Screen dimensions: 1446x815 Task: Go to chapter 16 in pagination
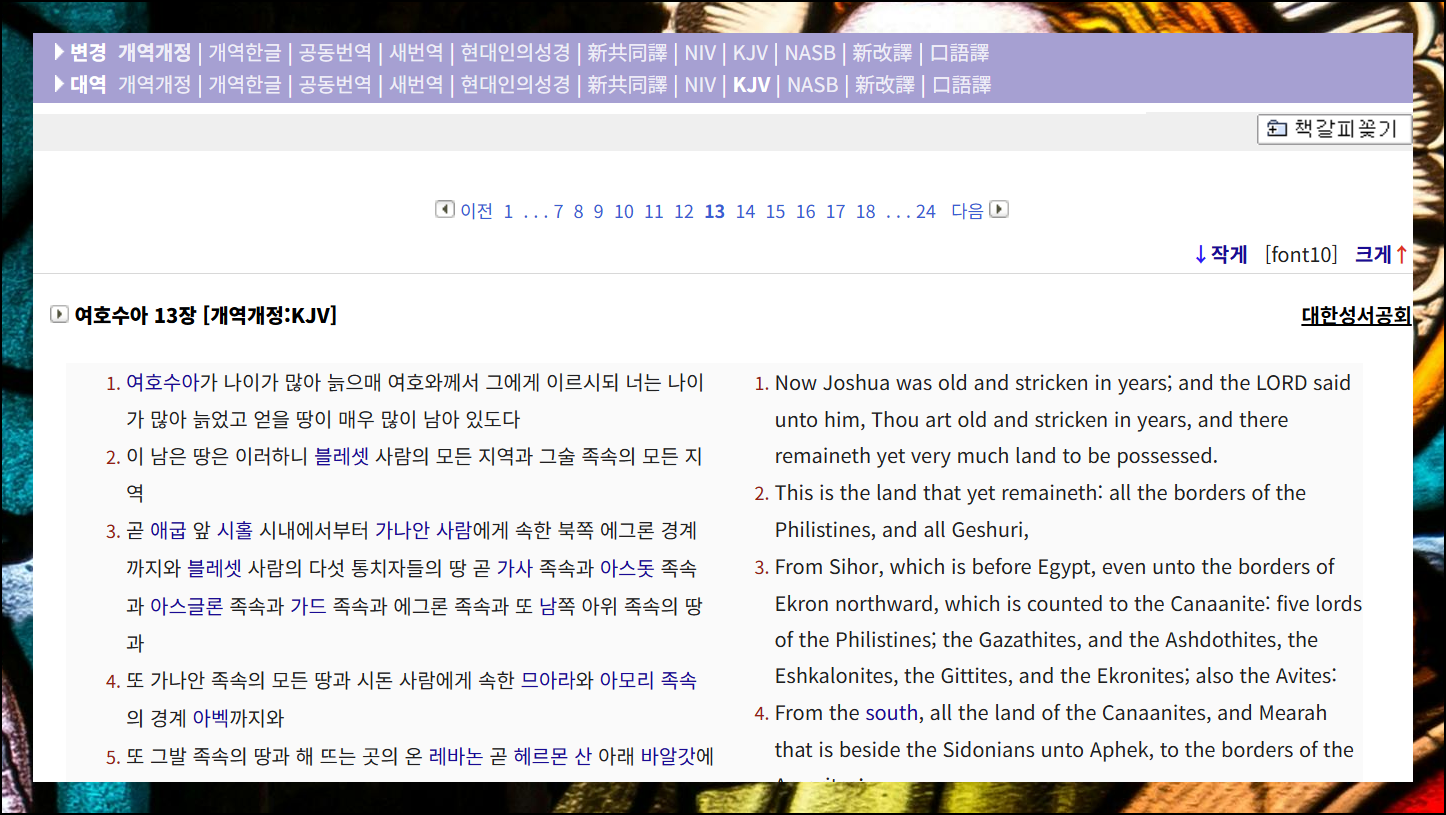805,212
